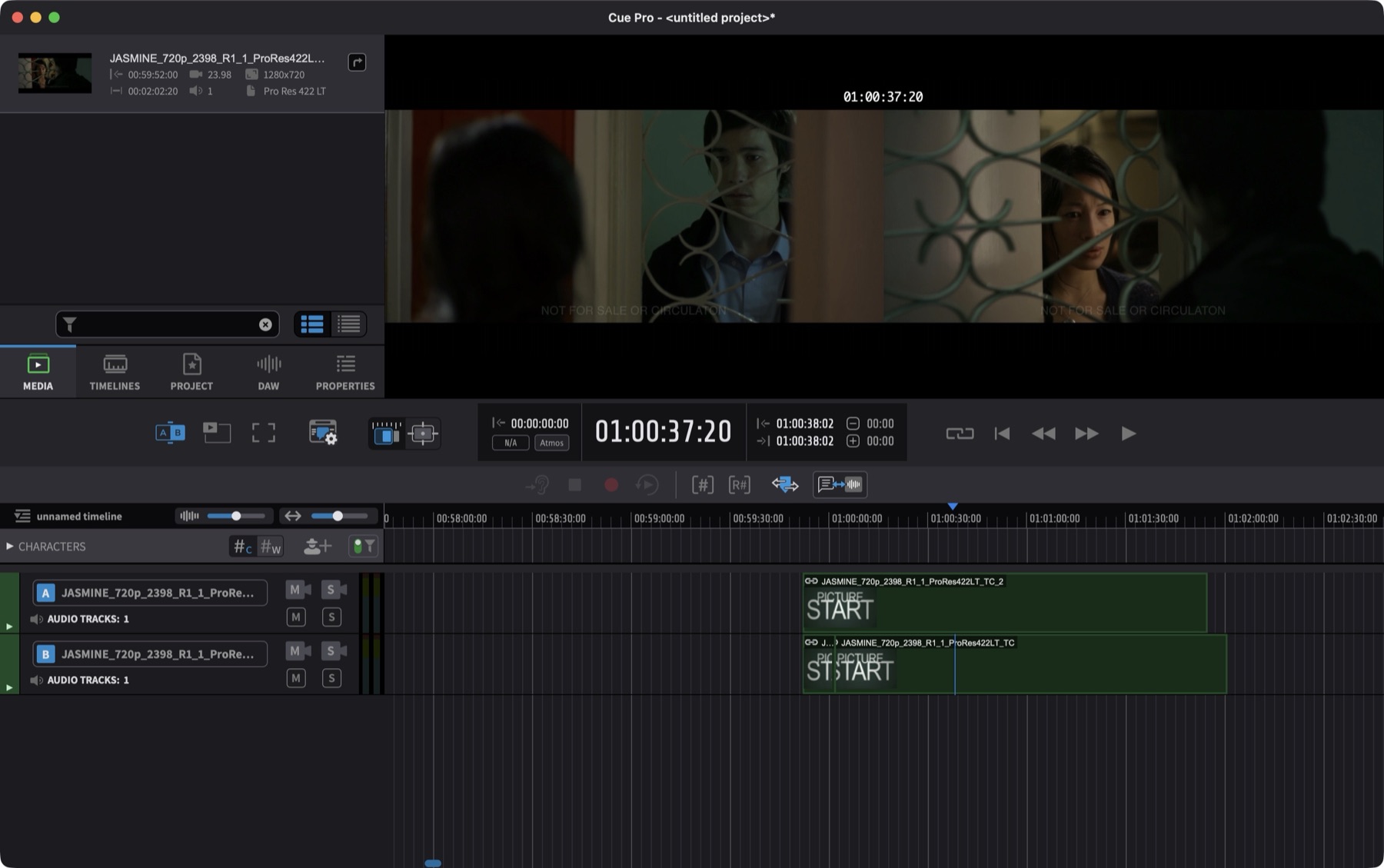This screenshot has width=1384, height=868.
Task: Mute audio on track A
Action: pos(296,617)
